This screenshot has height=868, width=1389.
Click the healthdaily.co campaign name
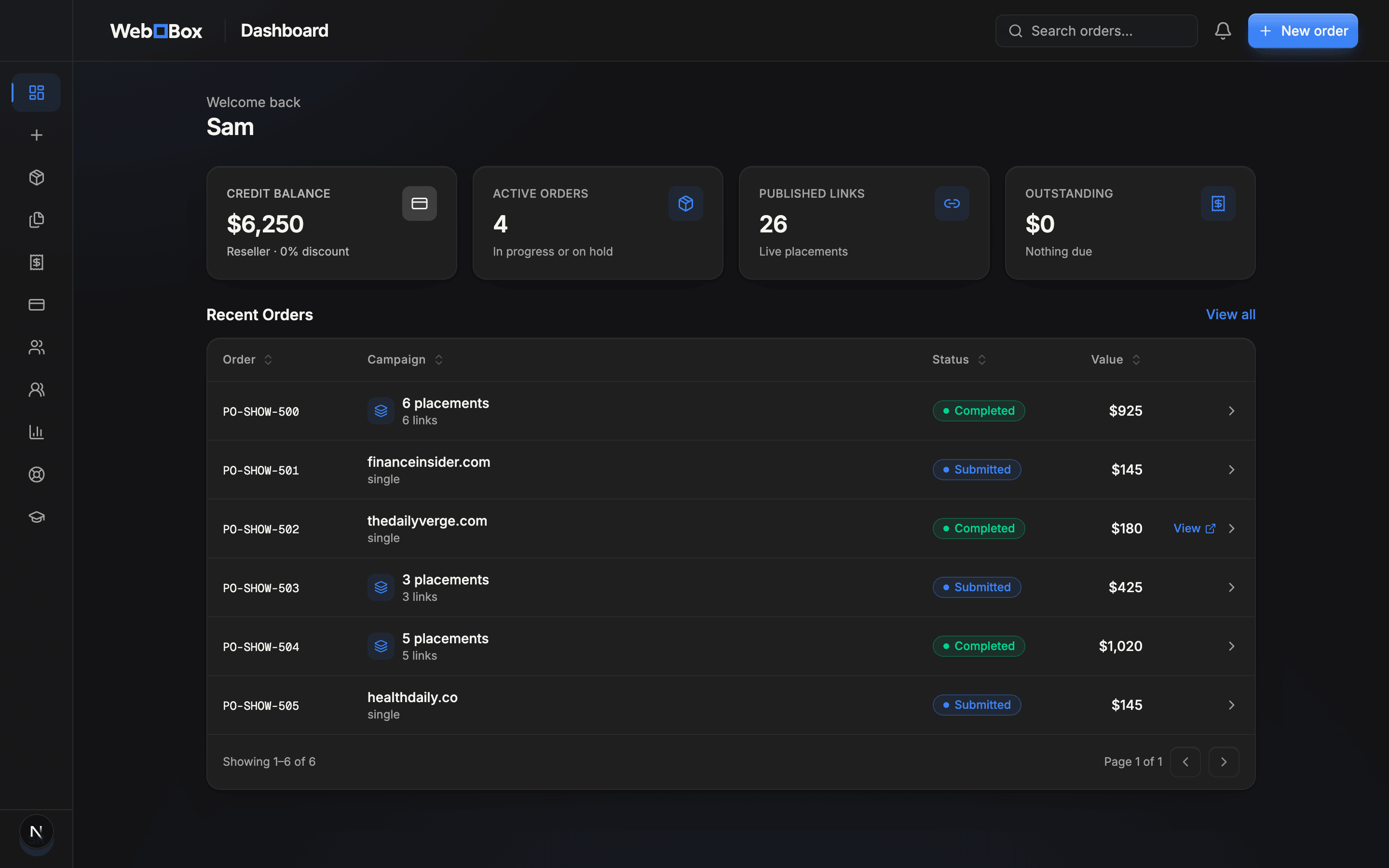pyautogui.click(x=412, y=697)
